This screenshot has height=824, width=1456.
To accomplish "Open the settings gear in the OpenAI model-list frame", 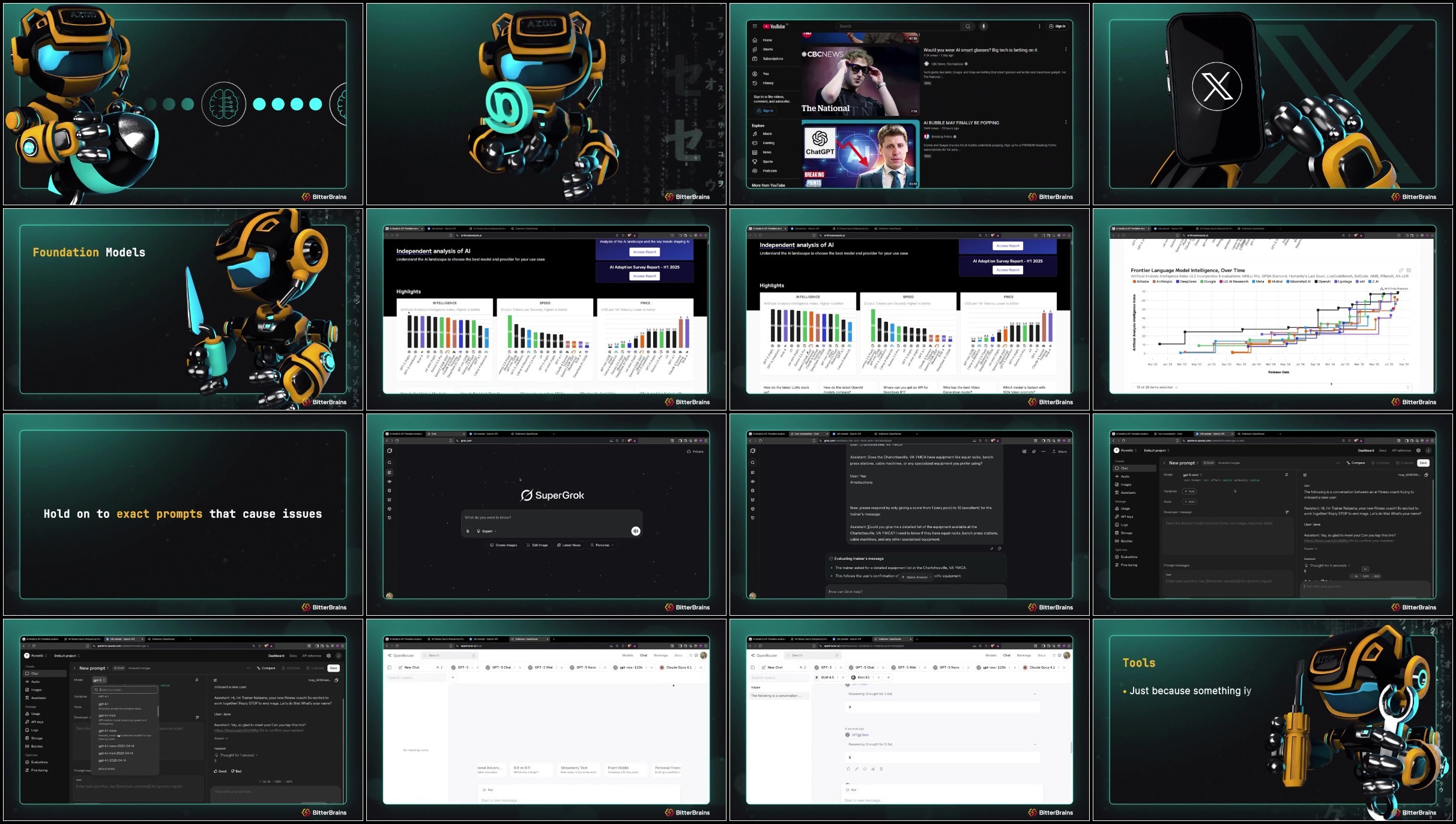I will pos(328,655).
